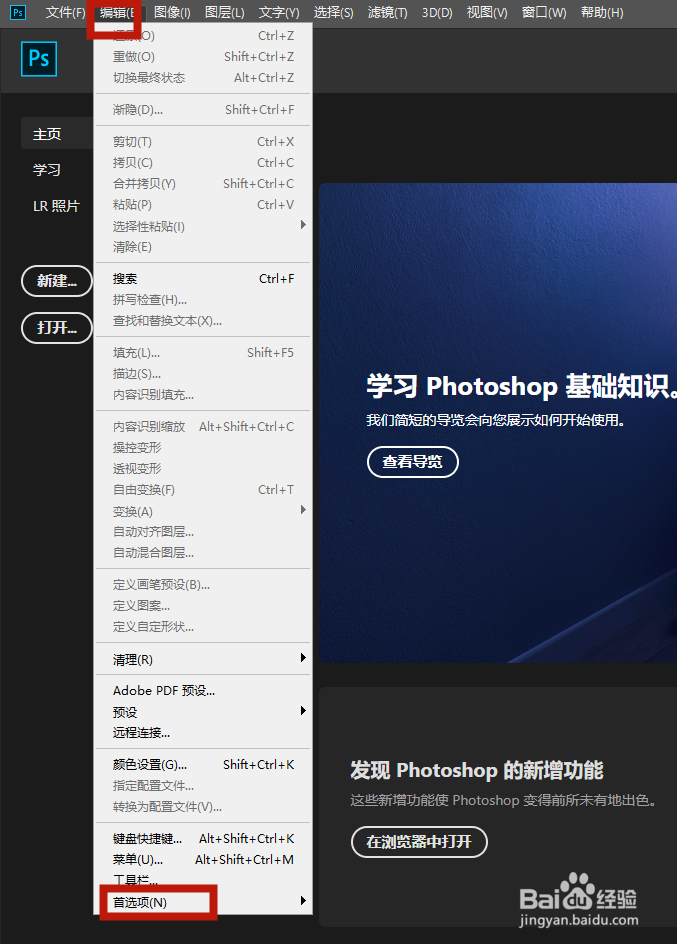
Task: Open the 图像(I) menu
Action: 172,13
